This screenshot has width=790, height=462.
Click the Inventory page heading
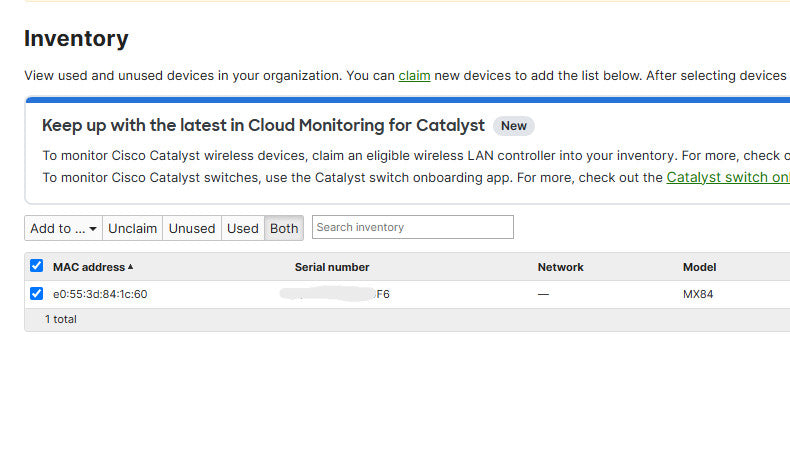coord(76,38)
